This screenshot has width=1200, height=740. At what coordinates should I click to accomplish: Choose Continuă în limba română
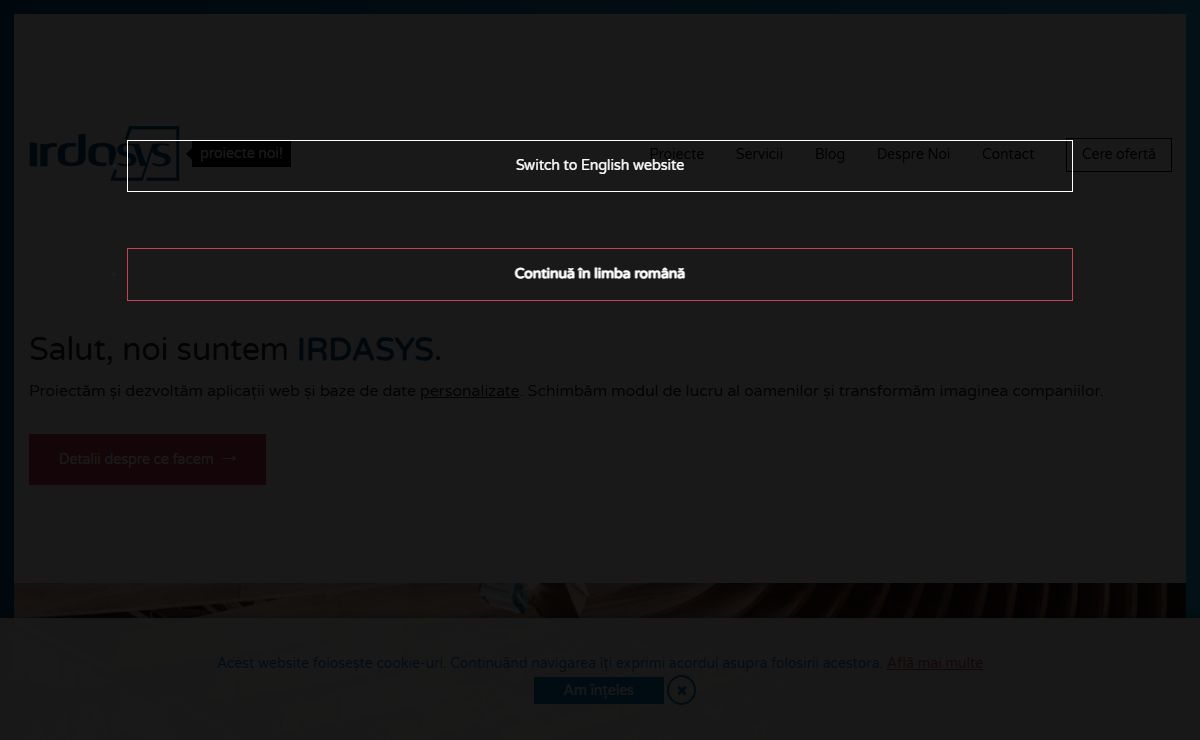click(600, 274)
